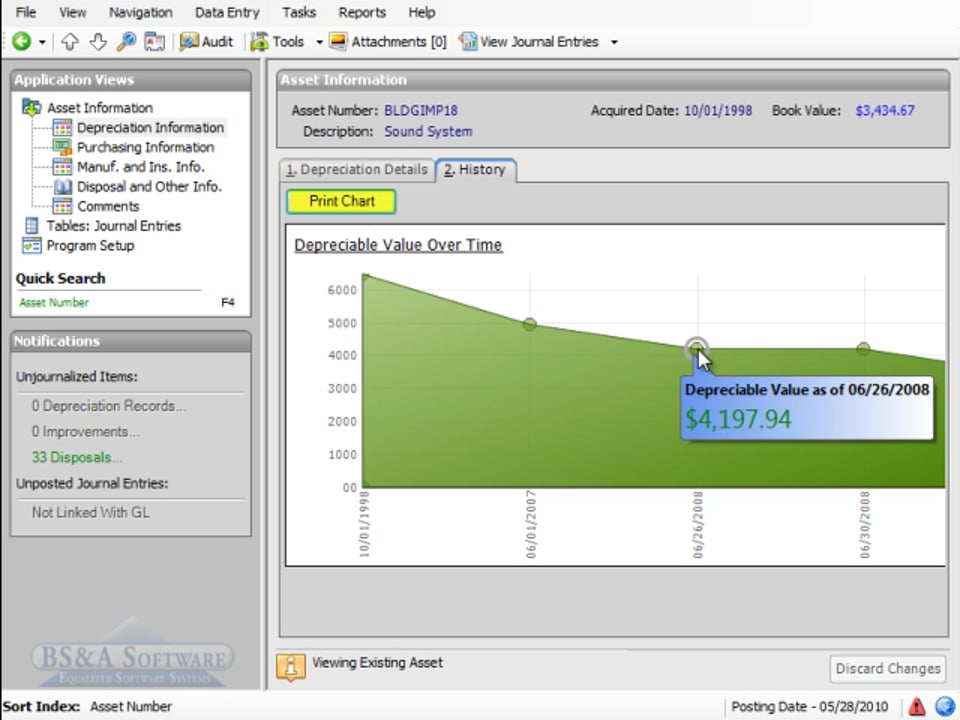This screenshot has width=960, height=720.
Task: Click the Depreciation Information grid icon
Action: click(x=62, y=127)
